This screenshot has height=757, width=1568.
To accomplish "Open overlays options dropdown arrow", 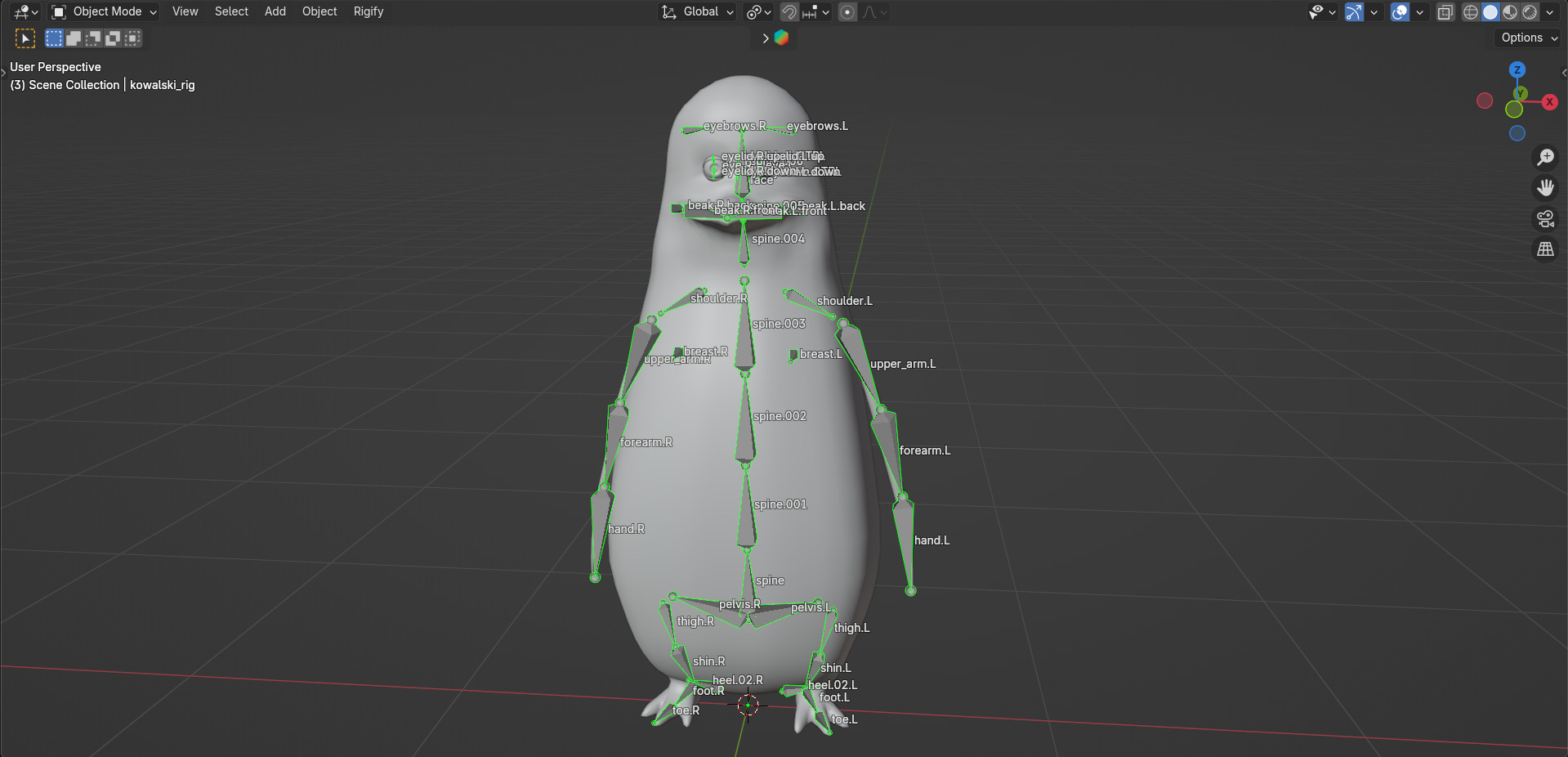I will (x=1420, y=11).
